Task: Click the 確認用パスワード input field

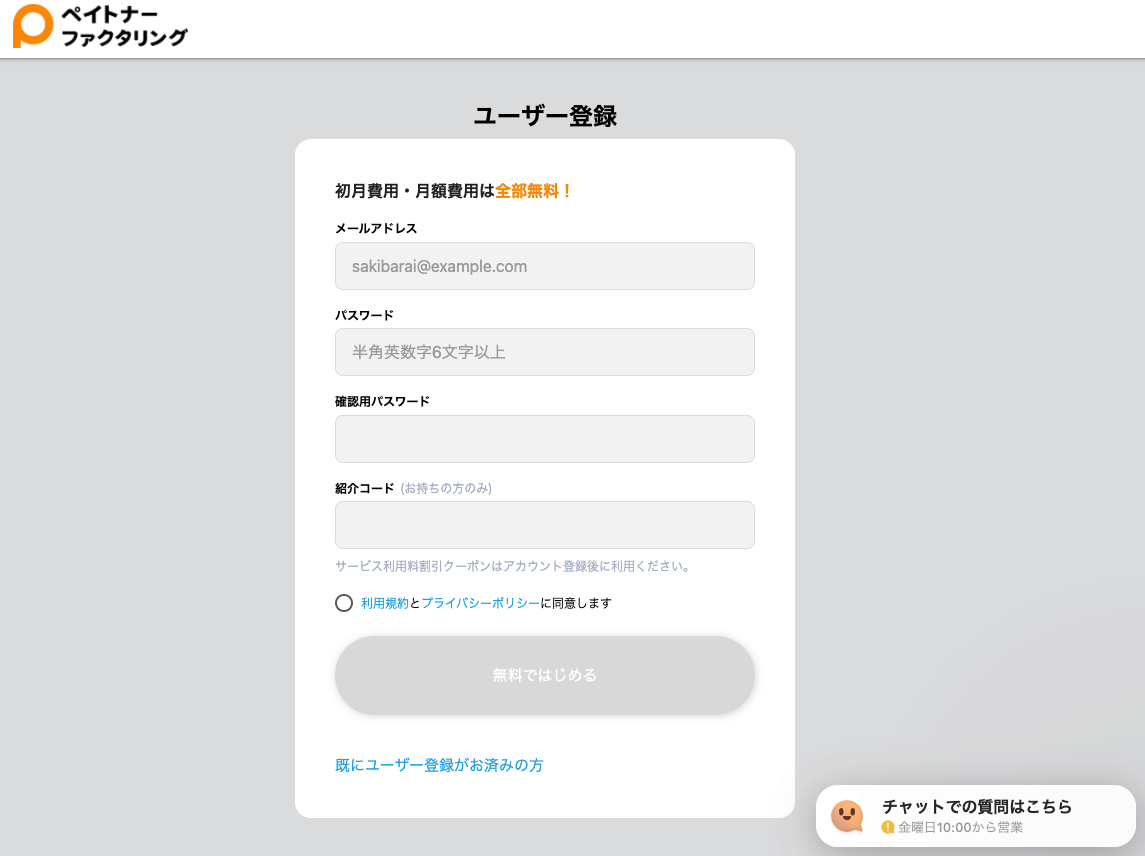Action: [x=545, y=439]
